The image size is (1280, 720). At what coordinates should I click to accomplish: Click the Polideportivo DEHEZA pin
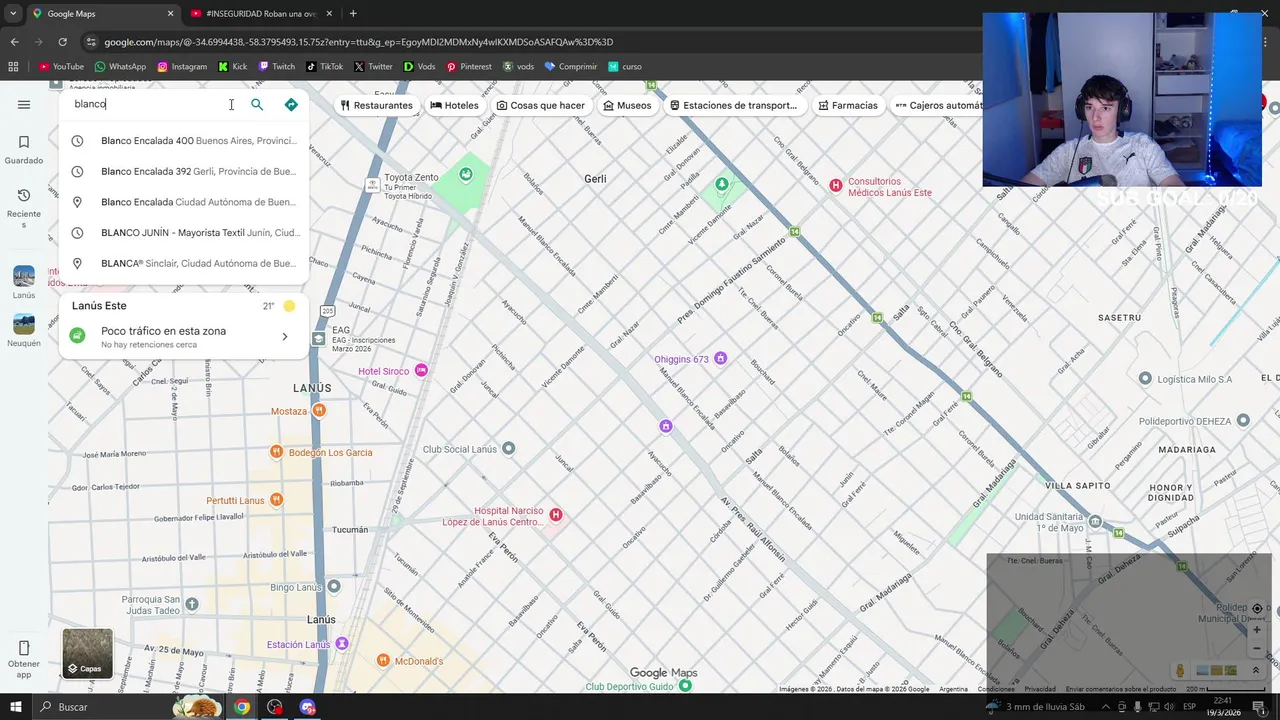pos(1243,420)
